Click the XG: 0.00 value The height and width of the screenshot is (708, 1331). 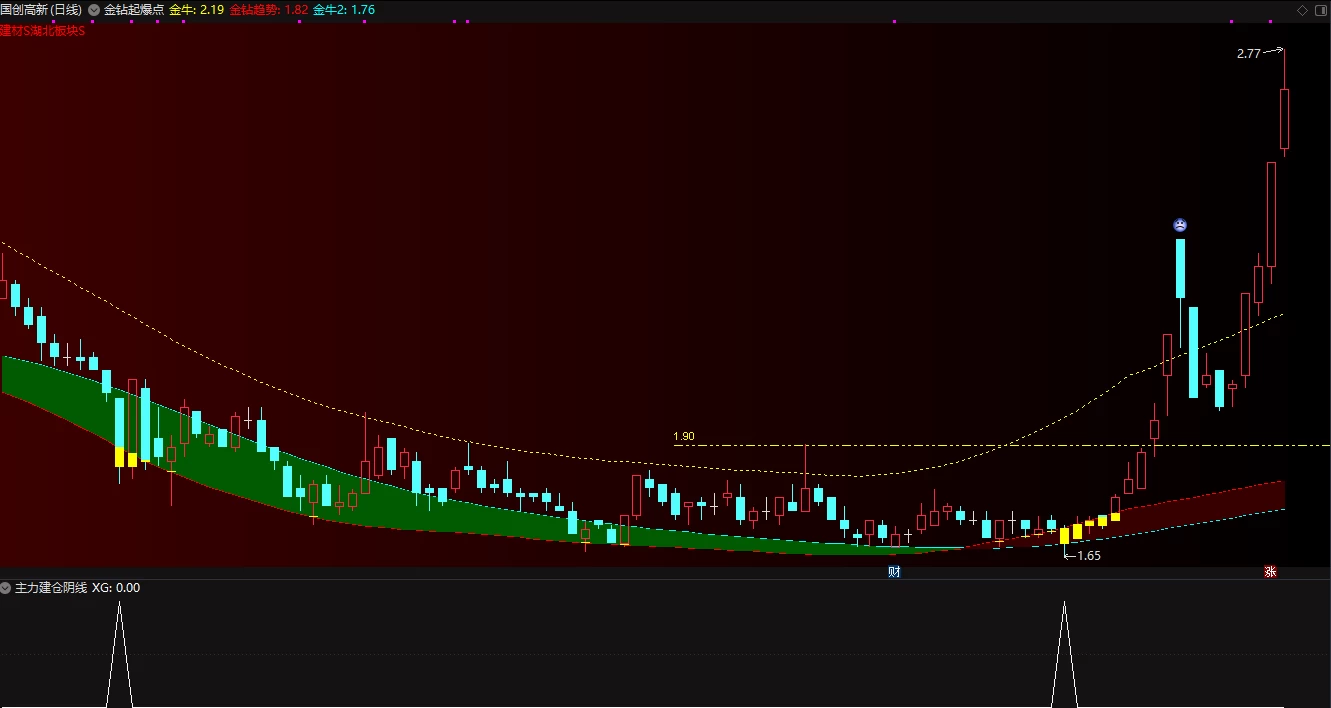(x=116, y=588)
